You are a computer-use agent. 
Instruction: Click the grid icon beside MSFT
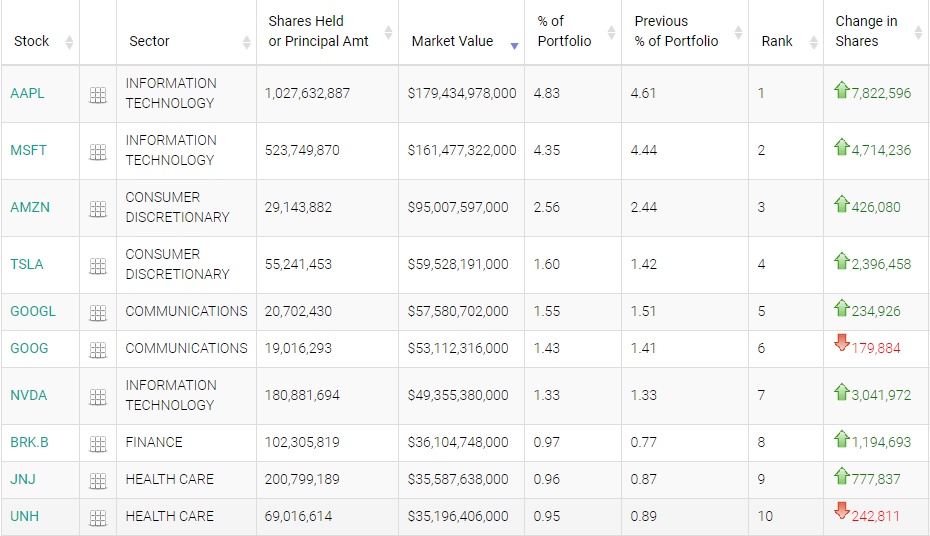click(x=98, y=152)
